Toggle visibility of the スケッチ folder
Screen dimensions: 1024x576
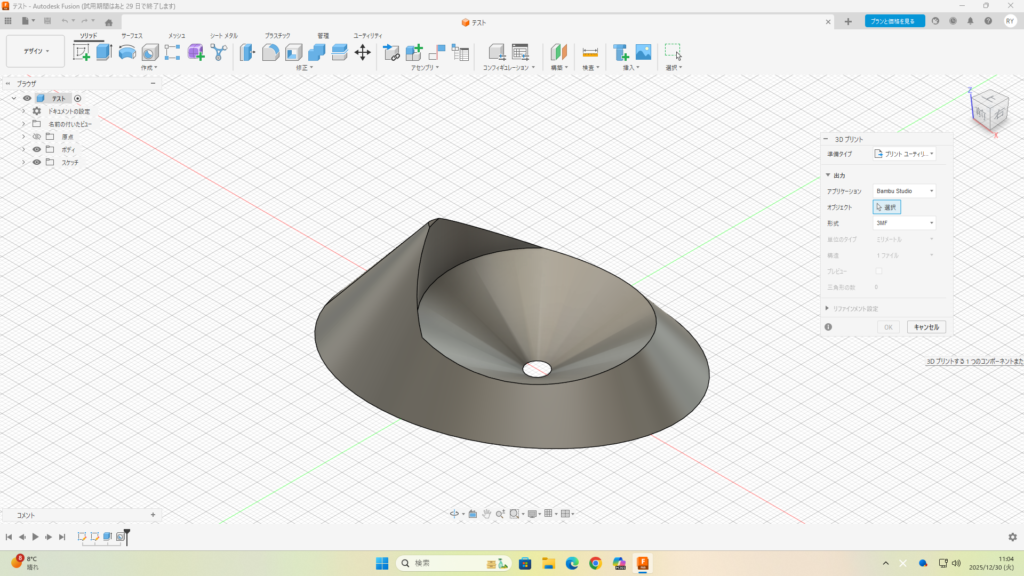point(37,162)
